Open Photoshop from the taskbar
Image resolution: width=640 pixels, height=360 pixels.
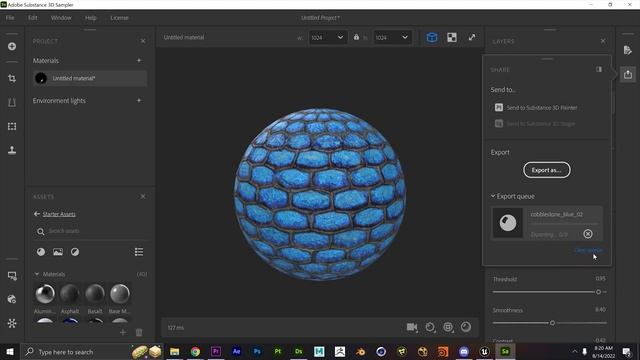pos(257,351)
